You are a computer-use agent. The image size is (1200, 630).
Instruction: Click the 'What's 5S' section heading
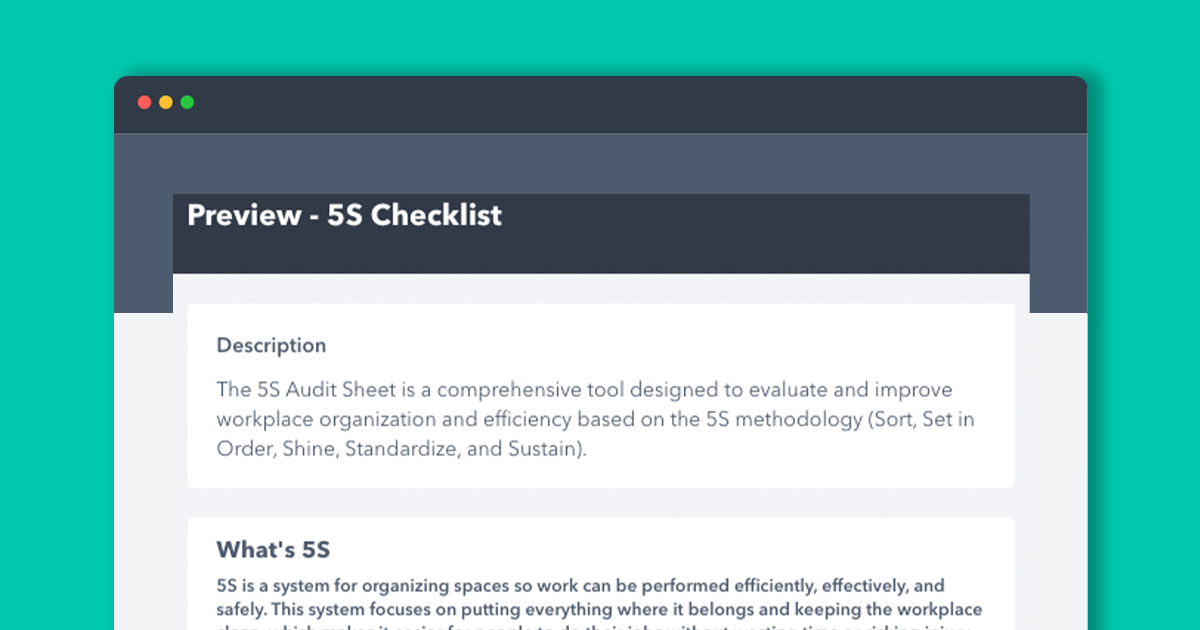click(273, 550)
